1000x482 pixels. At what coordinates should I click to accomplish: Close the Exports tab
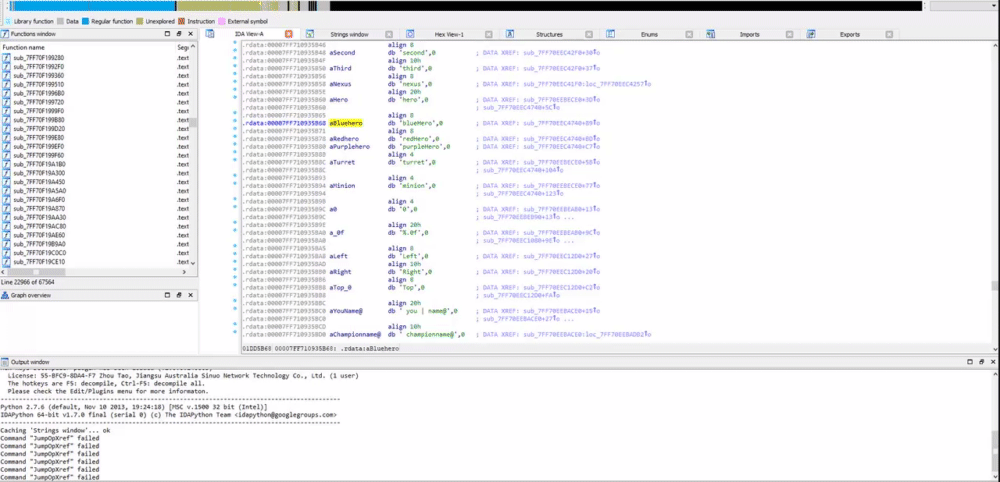pos(890,34)
